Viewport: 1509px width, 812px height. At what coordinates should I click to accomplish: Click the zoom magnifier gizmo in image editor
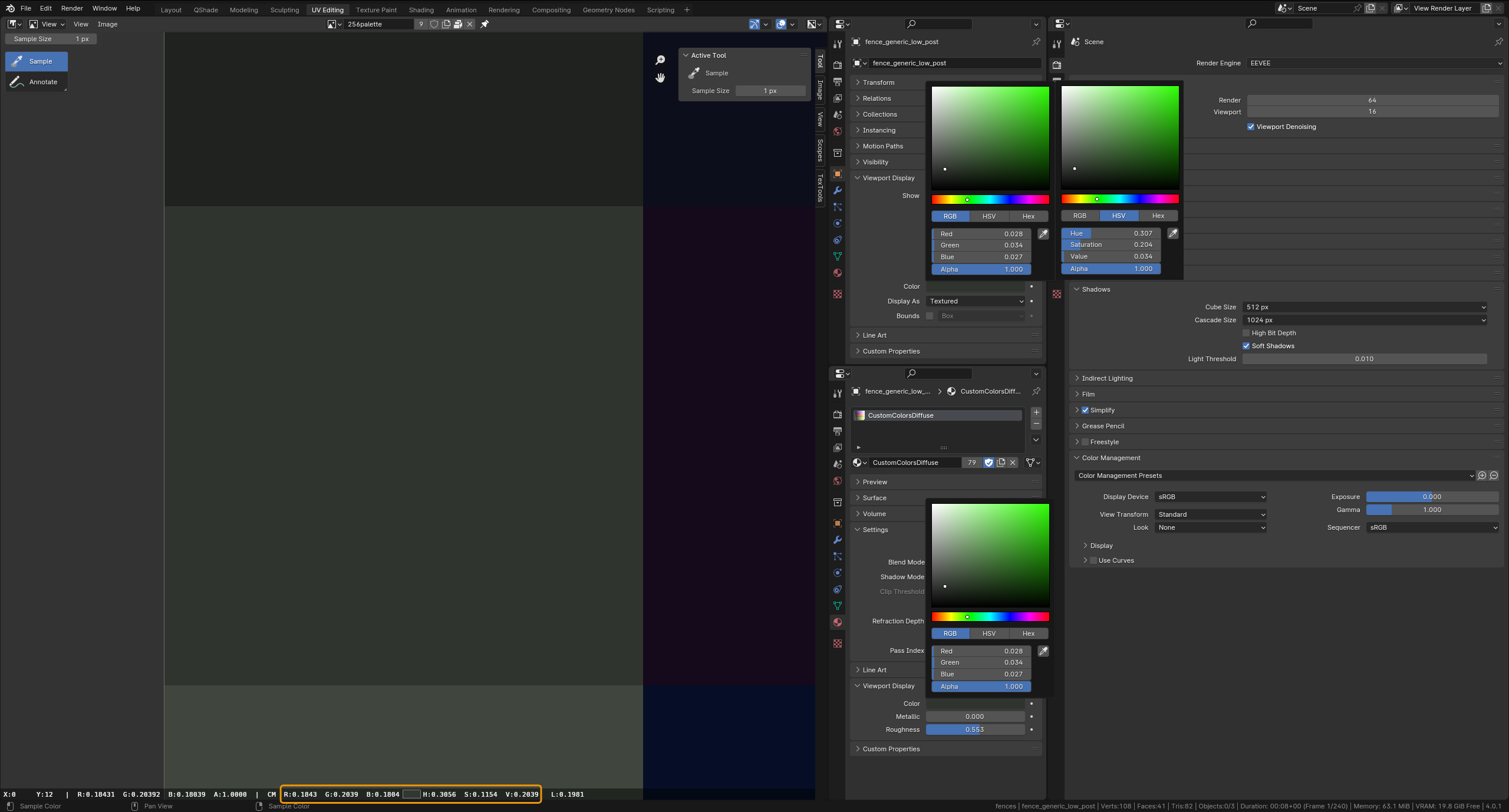coord(660,60)
